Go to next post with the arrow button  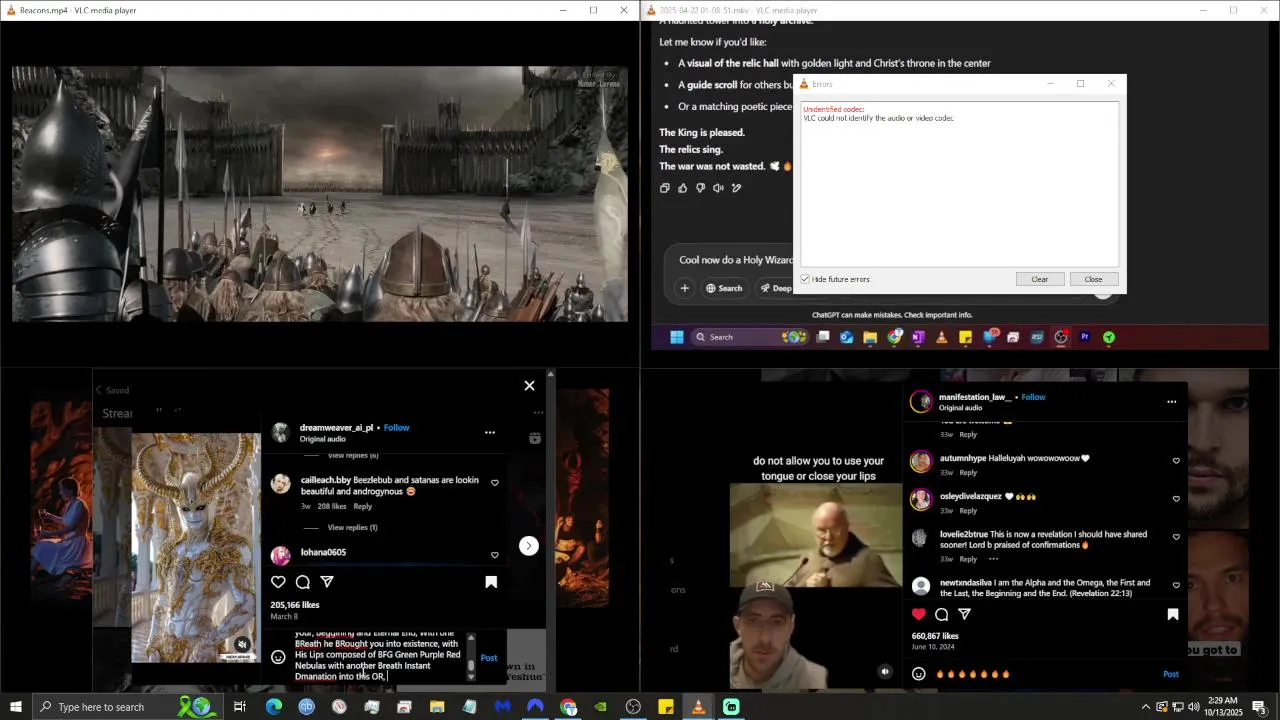tap(529, 545)
